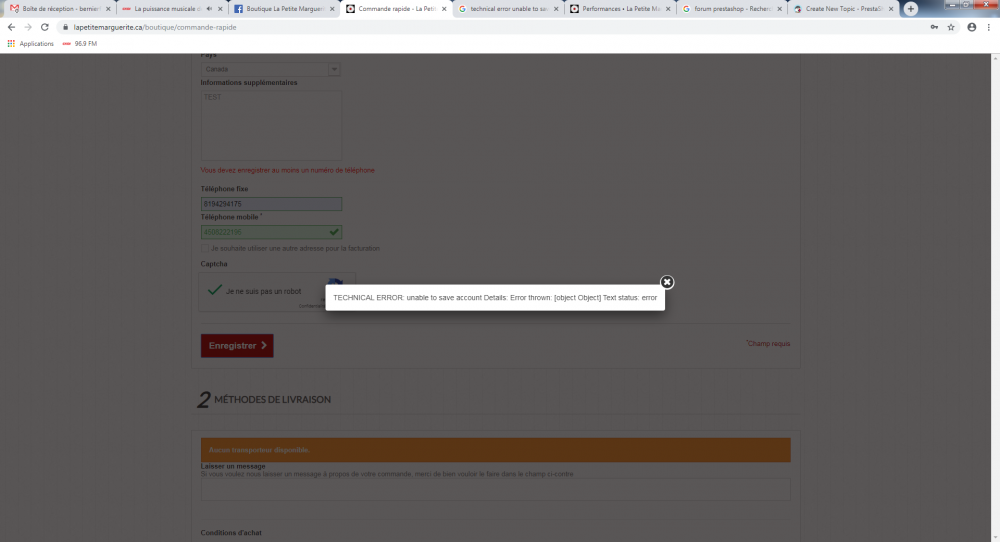The height and width of the screenshot is (542, 1000).
Task: Click the TECHNICAL ERROR message text
Action: [495, 298]
